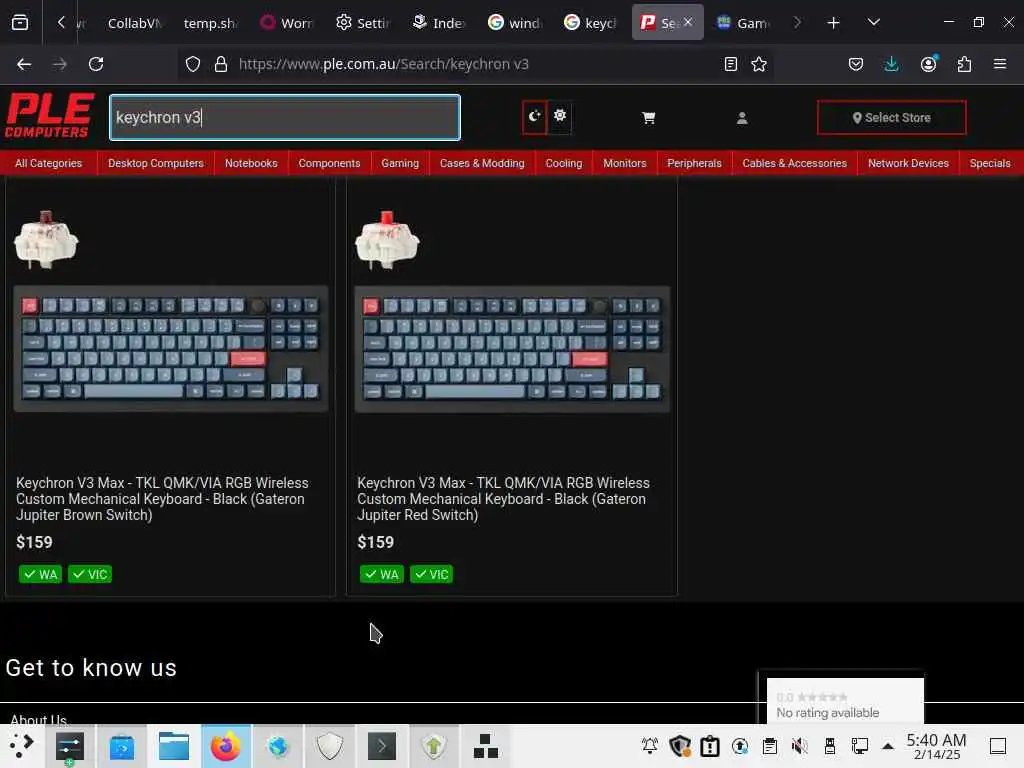Switch to Index tab
This screenshot has width=1024, height=768.
click(x=439, y=23)
